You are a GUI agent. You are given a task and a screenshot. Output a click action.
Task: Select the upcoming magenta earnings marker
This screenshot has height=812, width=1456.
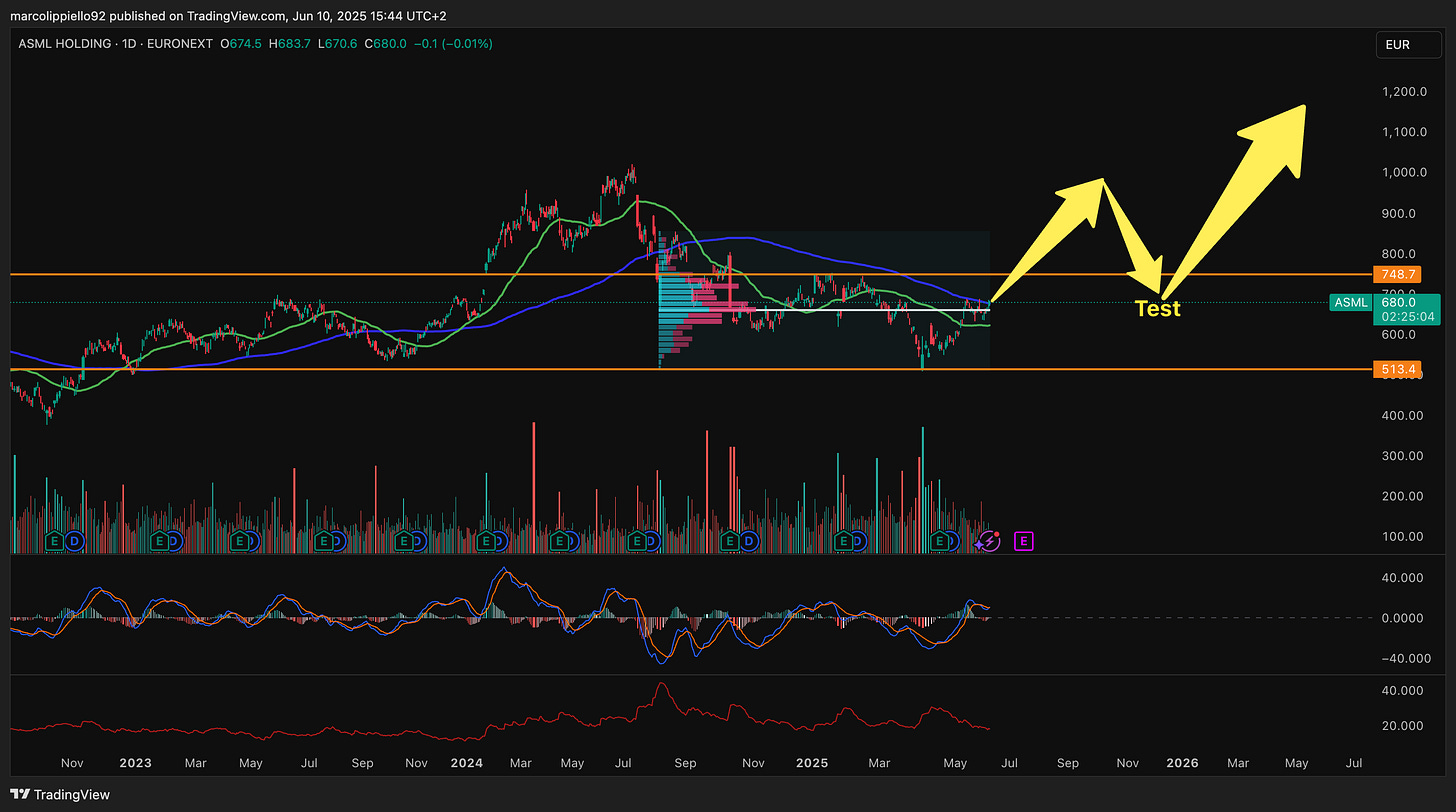(x=1023, y=541)
